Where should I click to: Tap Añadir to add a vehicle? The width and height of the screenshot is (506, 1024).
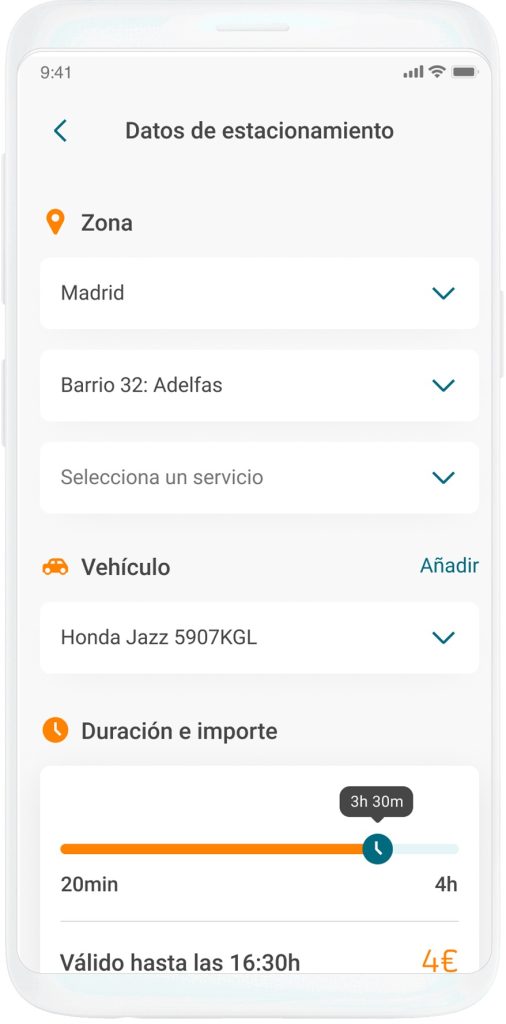[x=449, y=566]
